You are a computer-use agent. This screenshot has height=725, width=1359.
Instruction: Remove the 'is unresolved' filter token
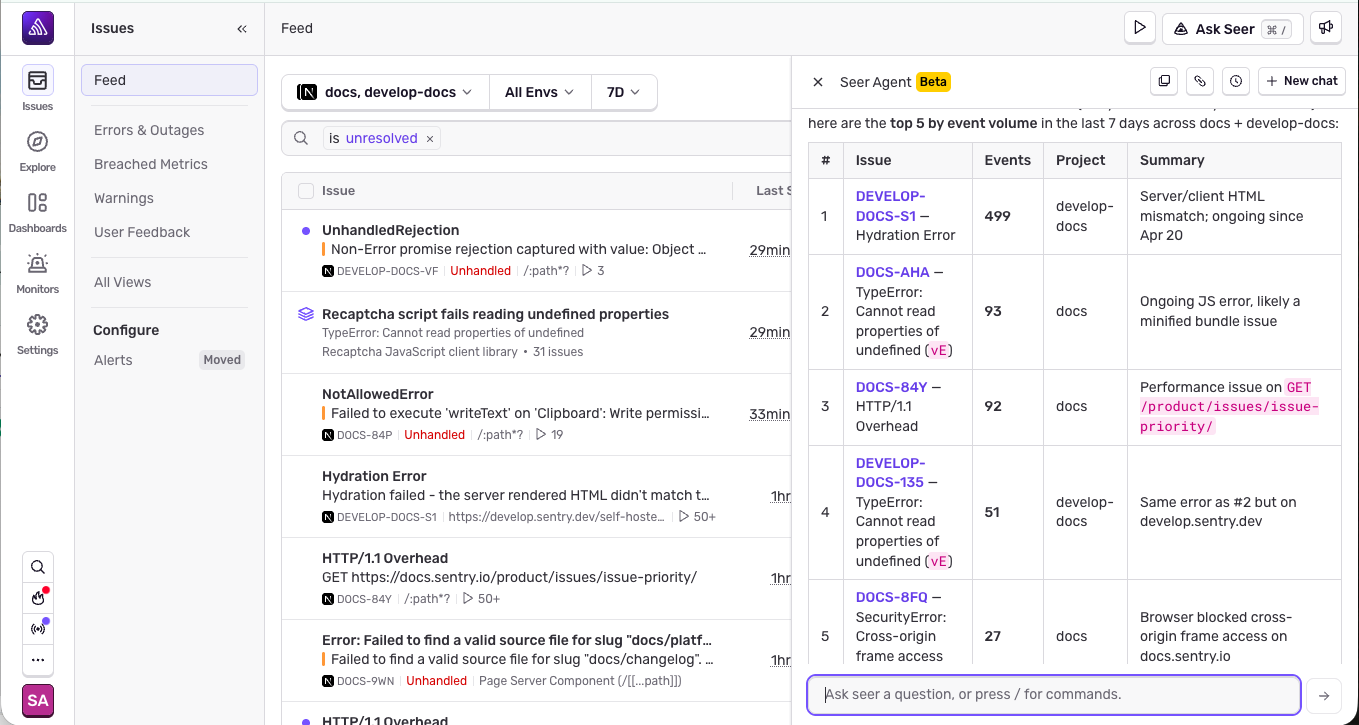tap(430, 139)
